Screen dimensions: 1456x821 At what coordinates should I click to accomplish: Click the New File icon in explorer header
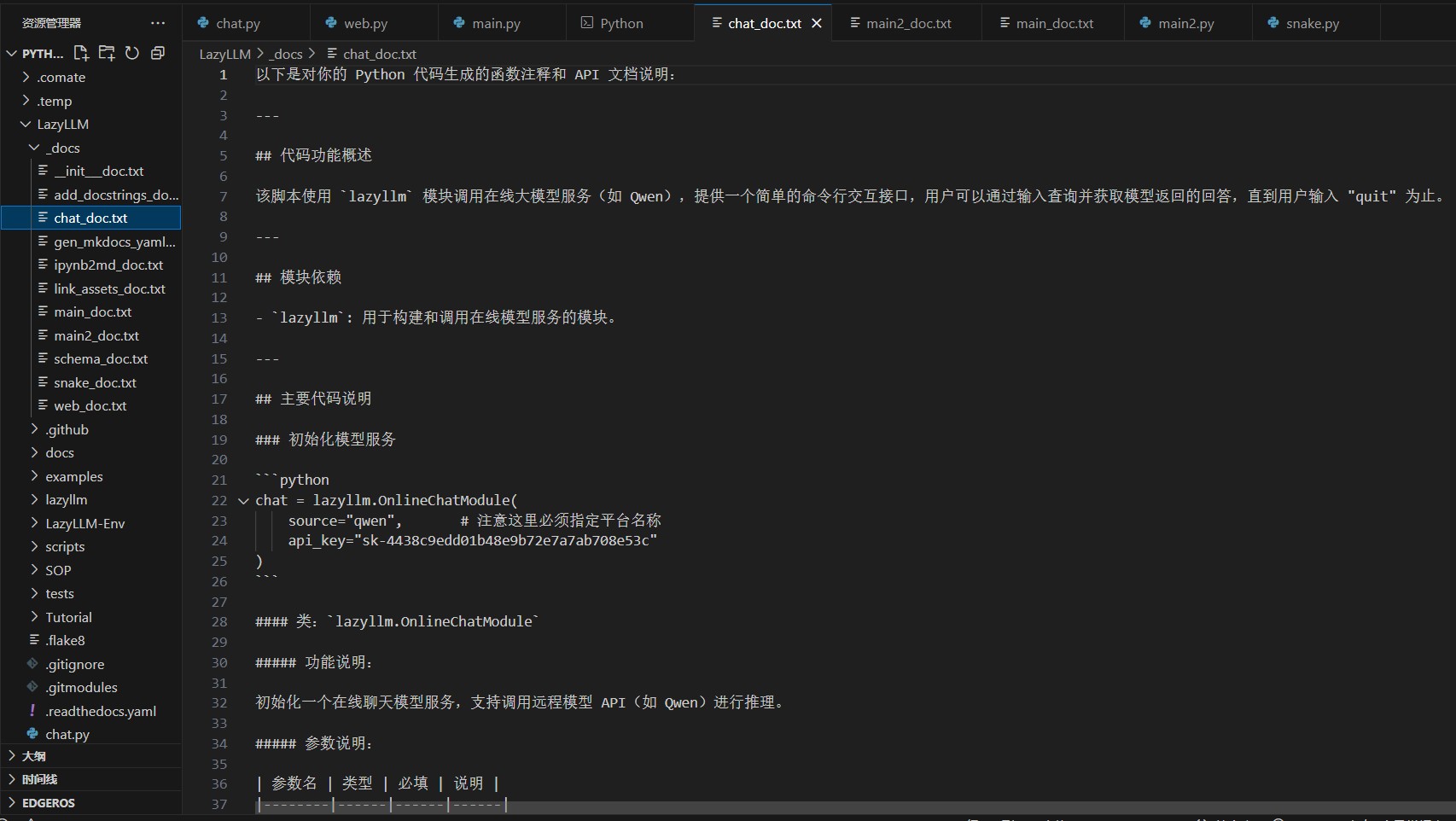(81, 53)
